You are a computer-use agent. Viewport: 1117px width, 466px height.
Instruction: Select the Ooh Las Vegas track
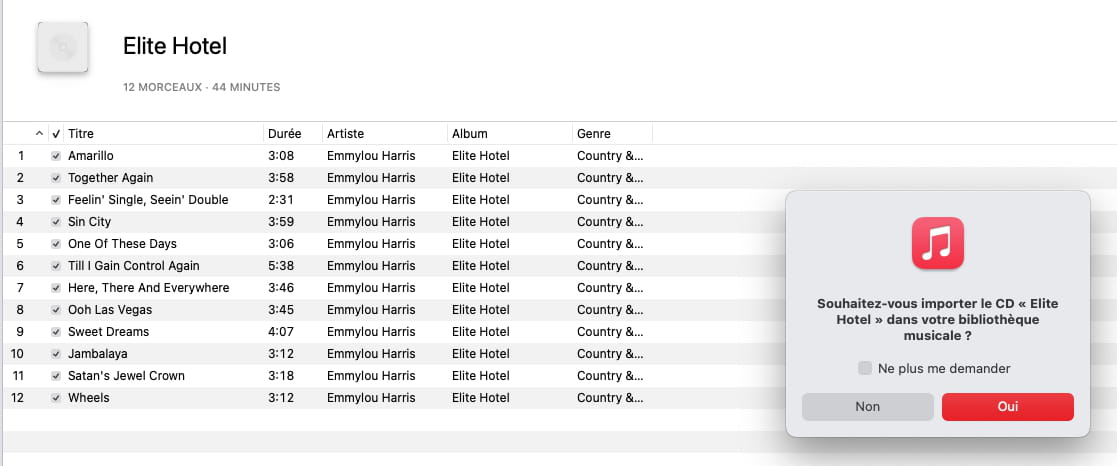coord(393,310)
